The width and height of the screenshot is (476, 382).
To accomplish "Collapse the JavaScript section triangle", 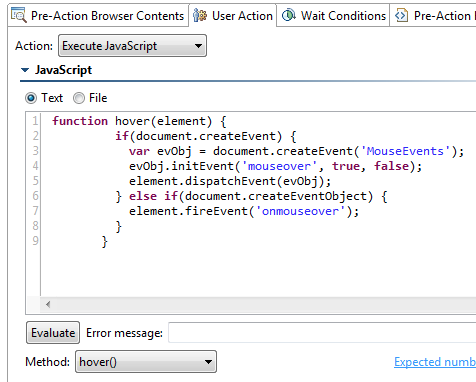I will coord(25,70).
